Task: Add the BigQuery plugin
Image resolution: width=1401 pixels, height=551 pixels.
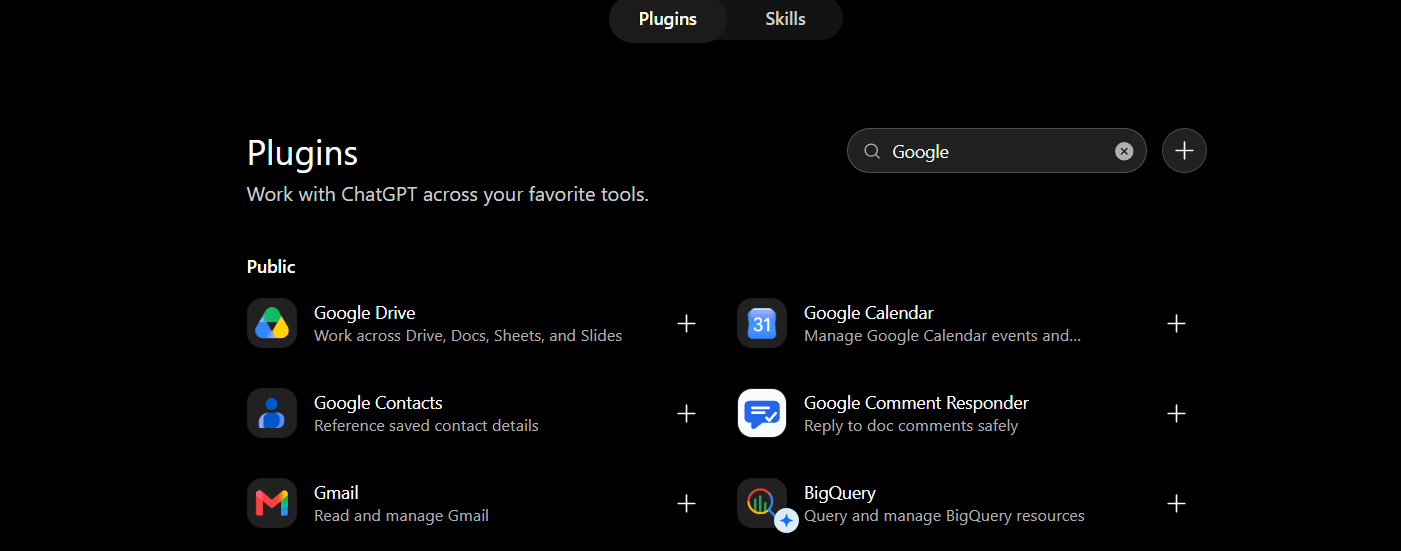Action: click(x=1176, y=503)
